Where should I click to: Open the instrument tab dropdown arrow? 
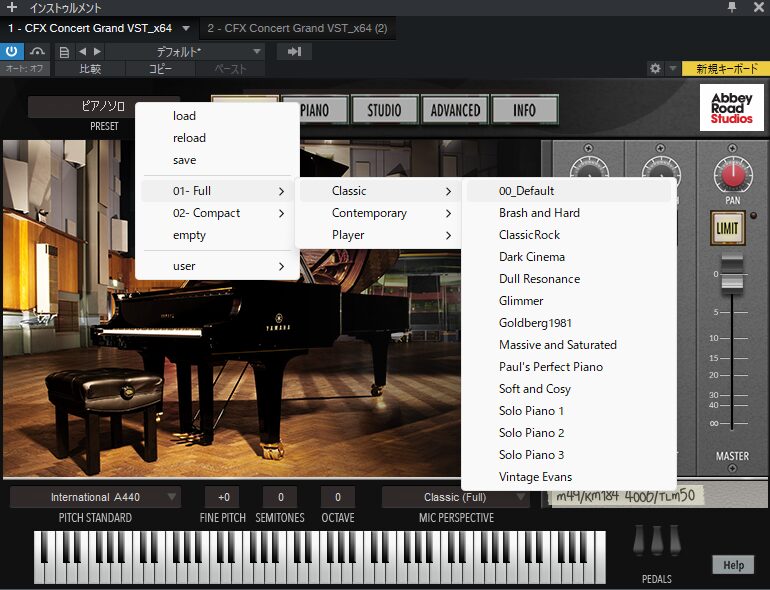pyautogui.click(x=186, y=28)
